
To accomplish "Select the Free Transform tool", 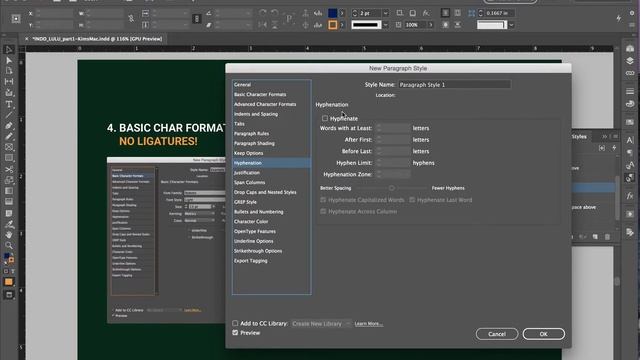I will click(x=9, y=180).
